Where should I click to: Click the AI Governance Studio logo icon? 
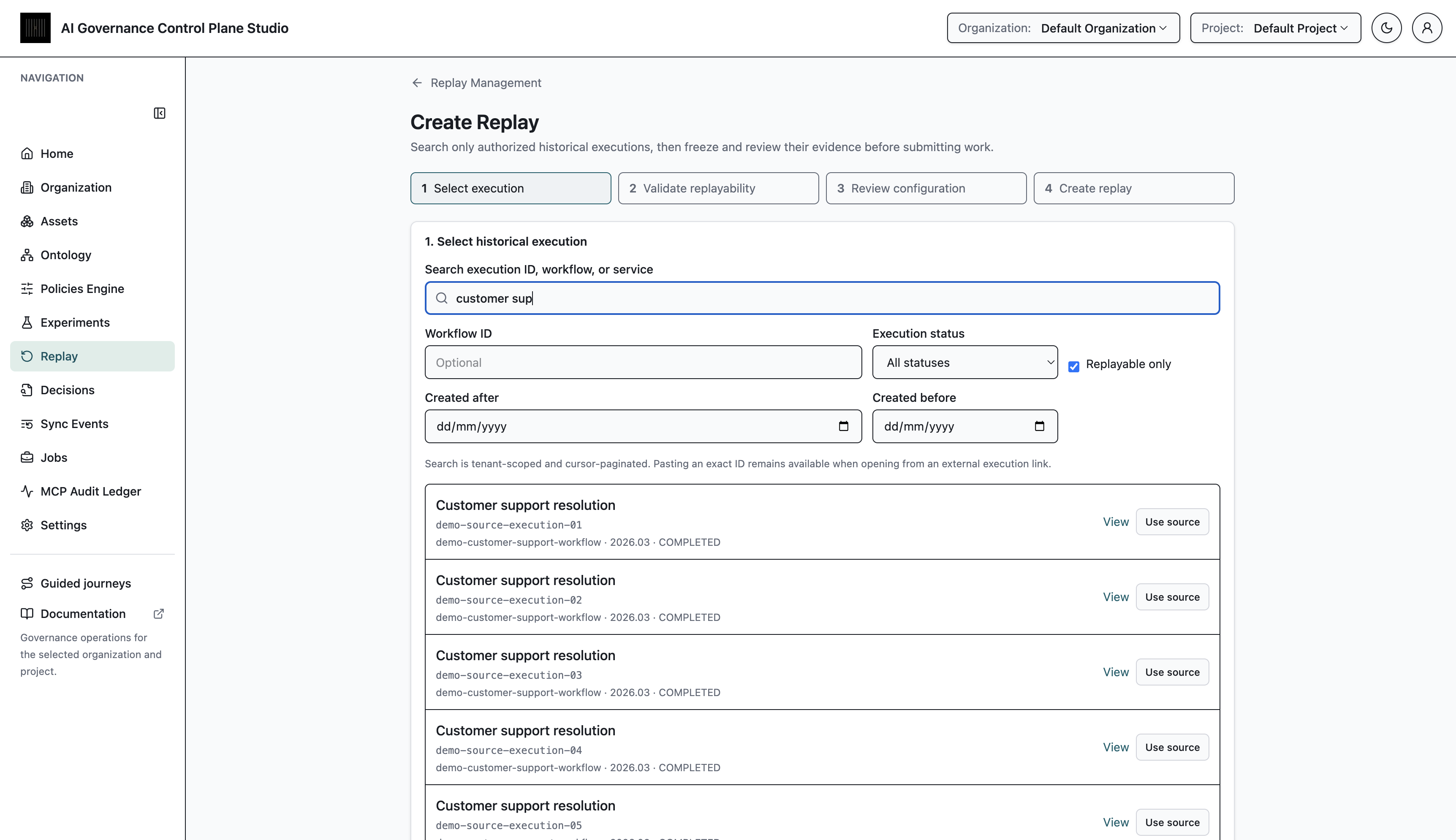click(x=35, y=28)
